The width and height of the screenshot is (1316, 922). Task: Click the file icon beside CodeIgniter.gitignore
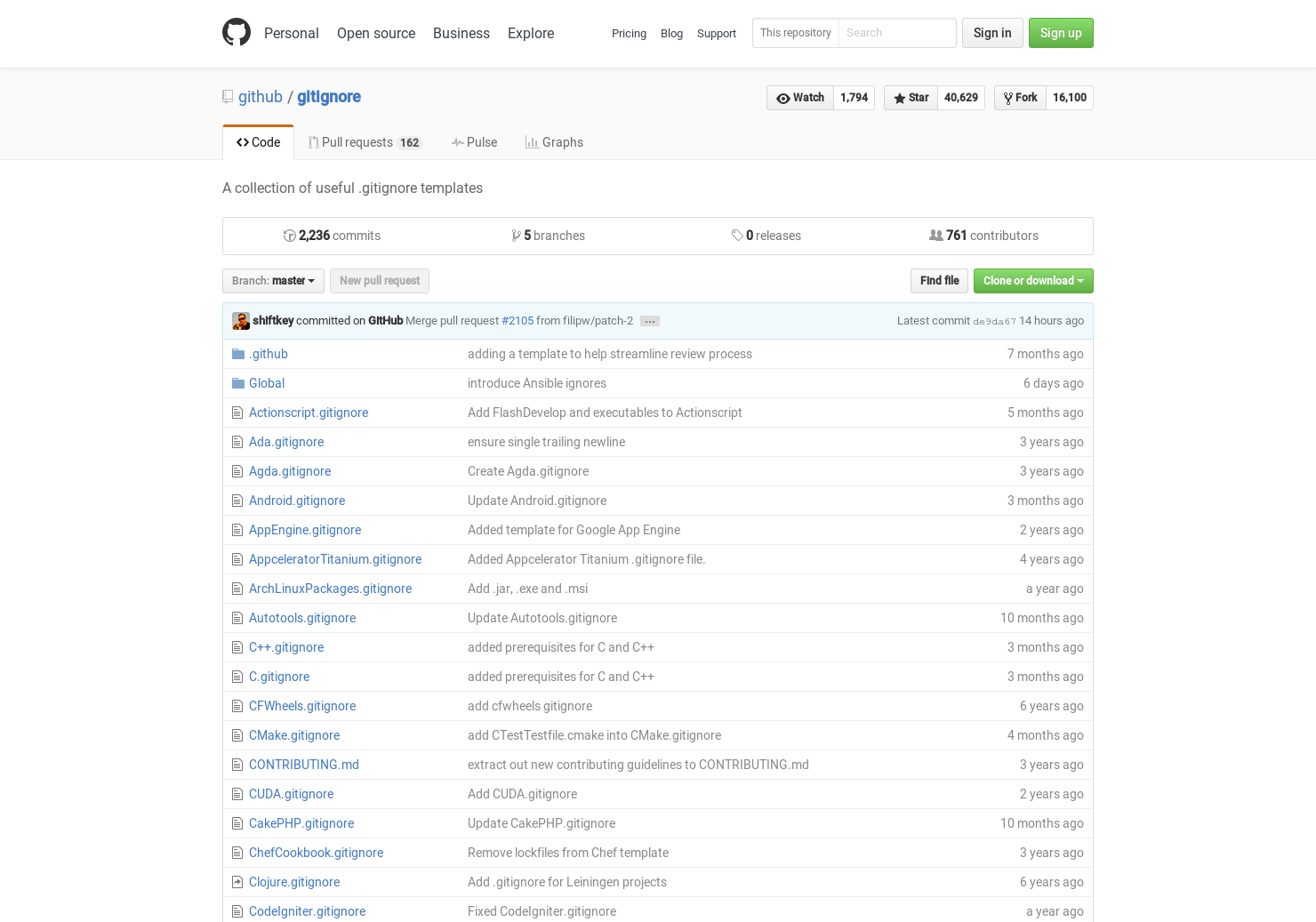coord(237,911)
